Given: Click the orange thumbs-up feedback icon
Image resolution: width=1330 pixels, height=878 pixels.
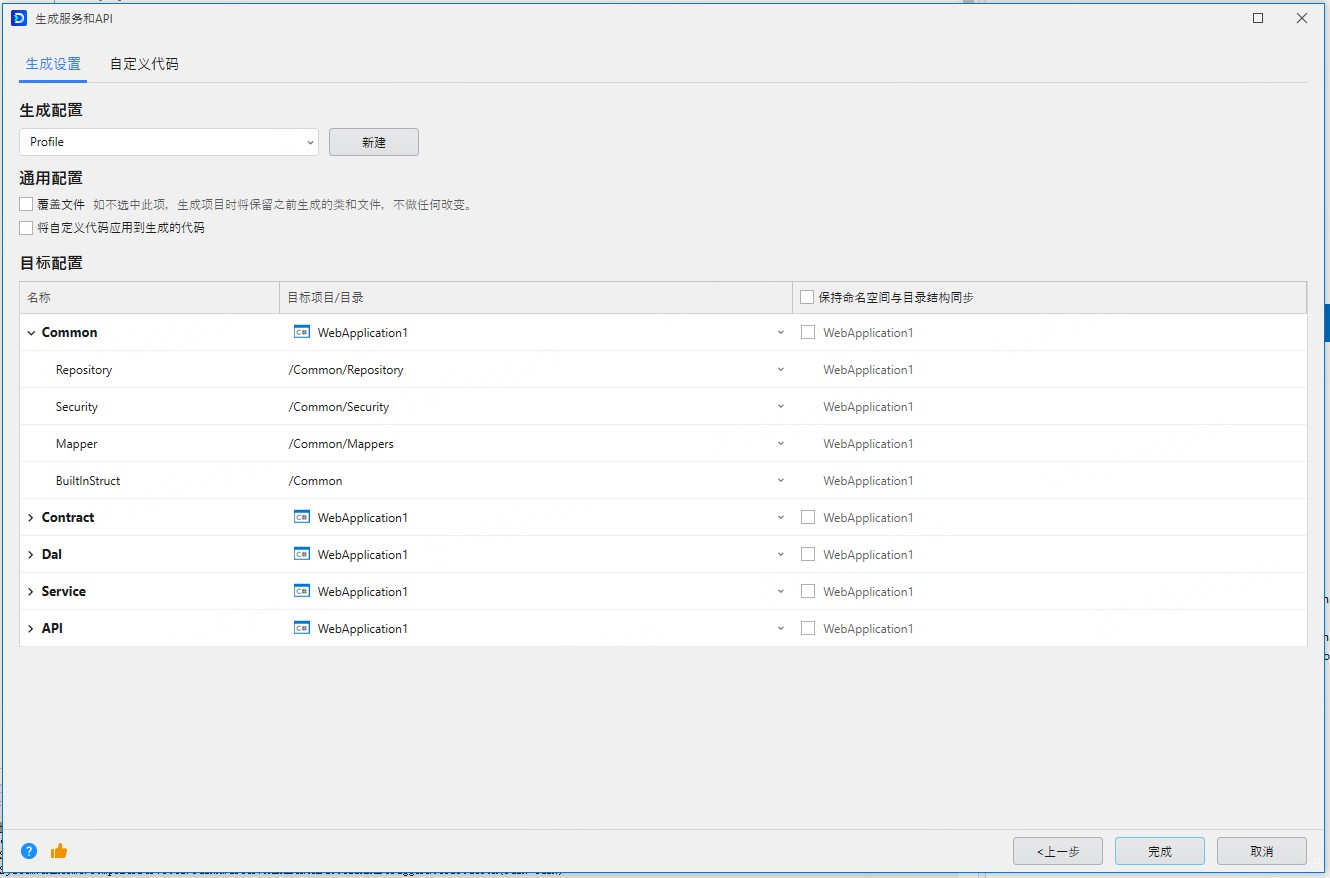Looking at the screenshot, I should [x=59, y=851].
